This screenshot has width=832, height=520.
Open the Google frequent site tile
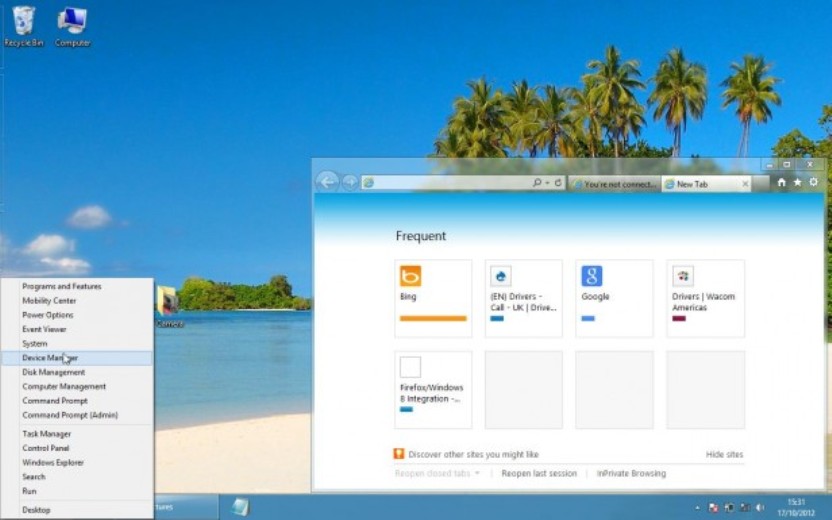click(614, 298)
